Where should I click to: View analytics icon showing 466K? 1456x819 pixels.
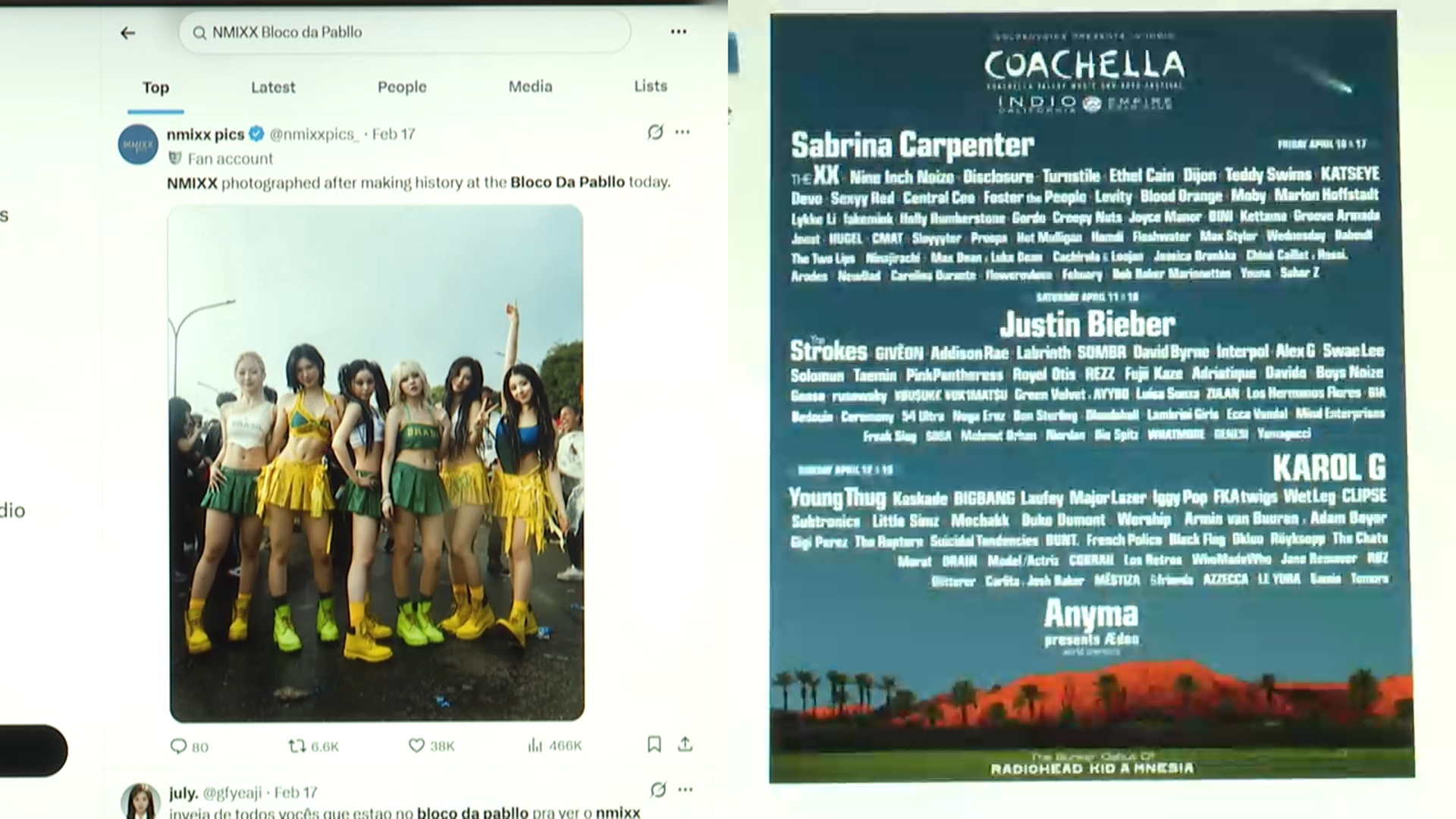pyautogui.click(x=535, y=745)
